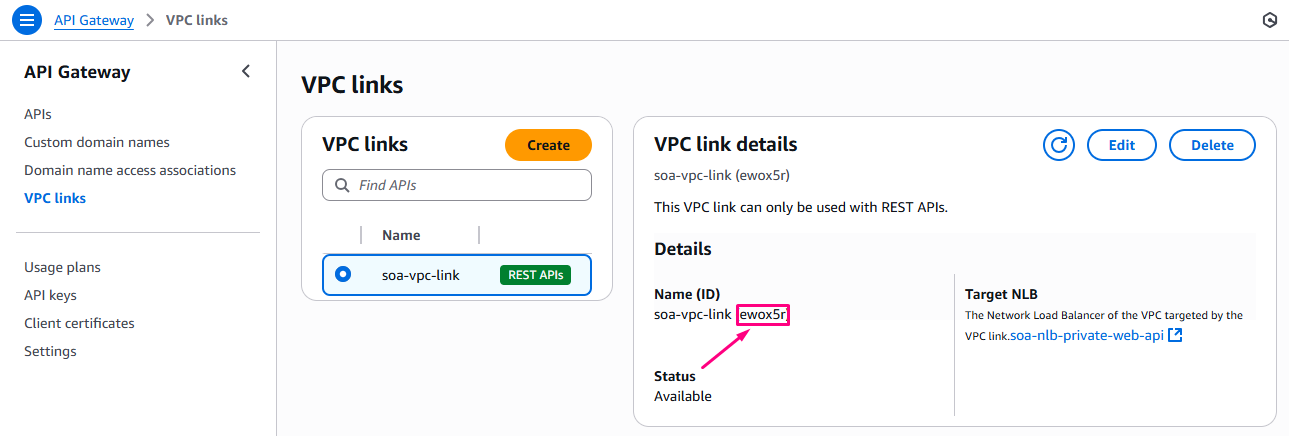Select VPC links in the sidebar
This screenshot has height=436, width=1289.
pyautogui.click(x=55, y=198)
